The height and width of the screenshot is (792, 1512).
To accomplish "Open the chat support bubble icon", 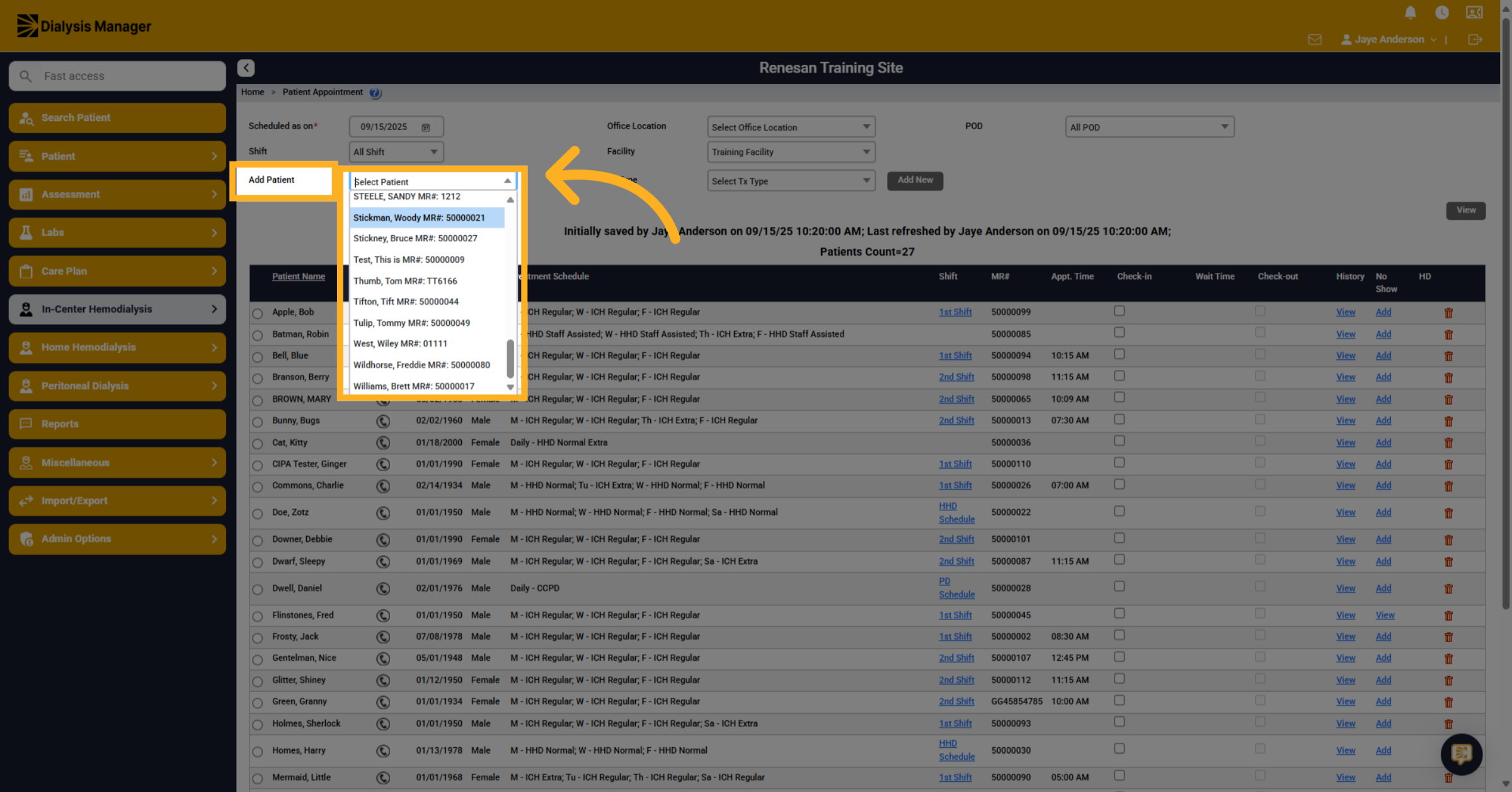I will 1461,754.
